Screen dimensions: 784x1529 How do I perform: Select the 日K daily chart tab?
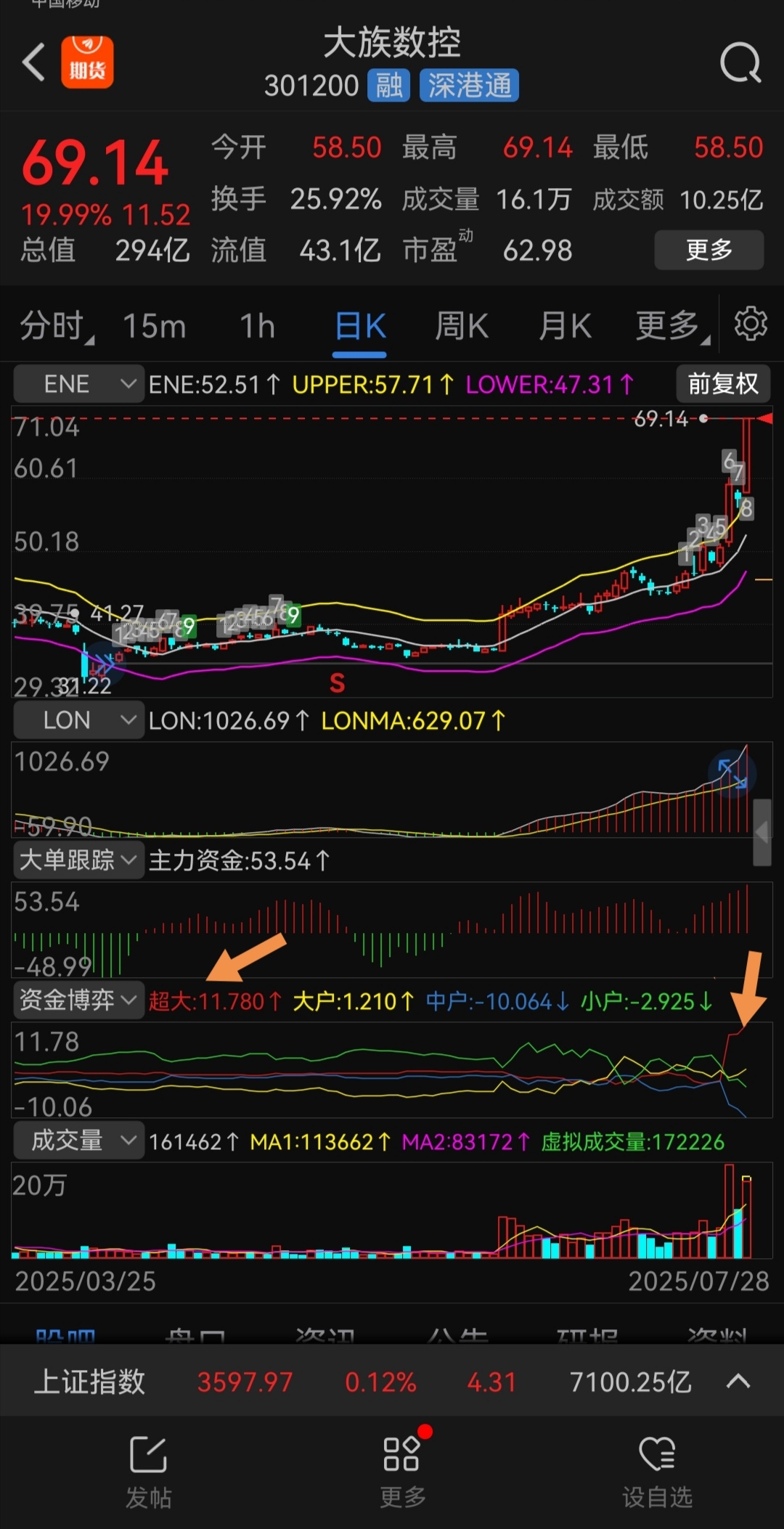coord(360,326)
